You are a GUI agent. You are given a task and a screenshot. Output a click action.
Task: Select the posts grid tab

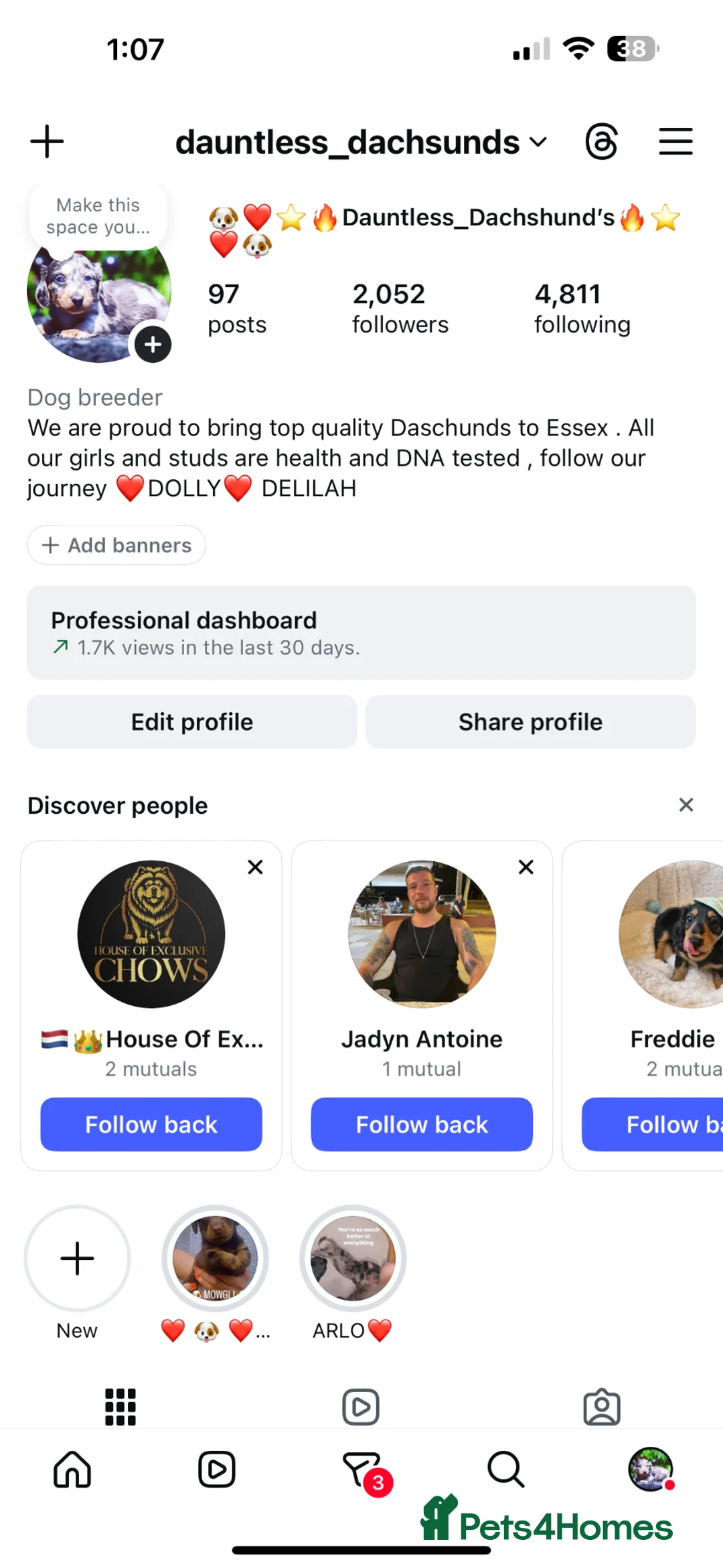[x=120, y=1407]
